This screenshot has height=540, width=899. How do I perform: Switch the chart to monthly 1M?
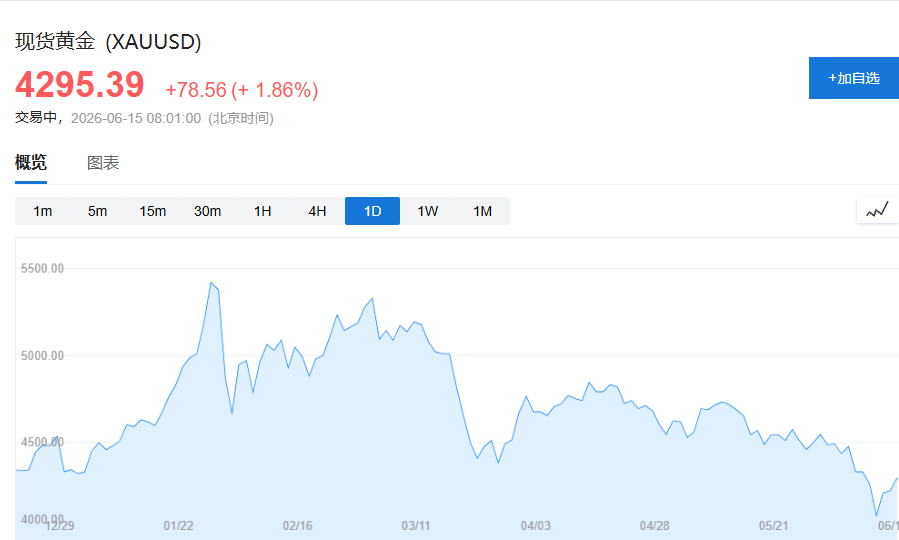coord(483,211)
